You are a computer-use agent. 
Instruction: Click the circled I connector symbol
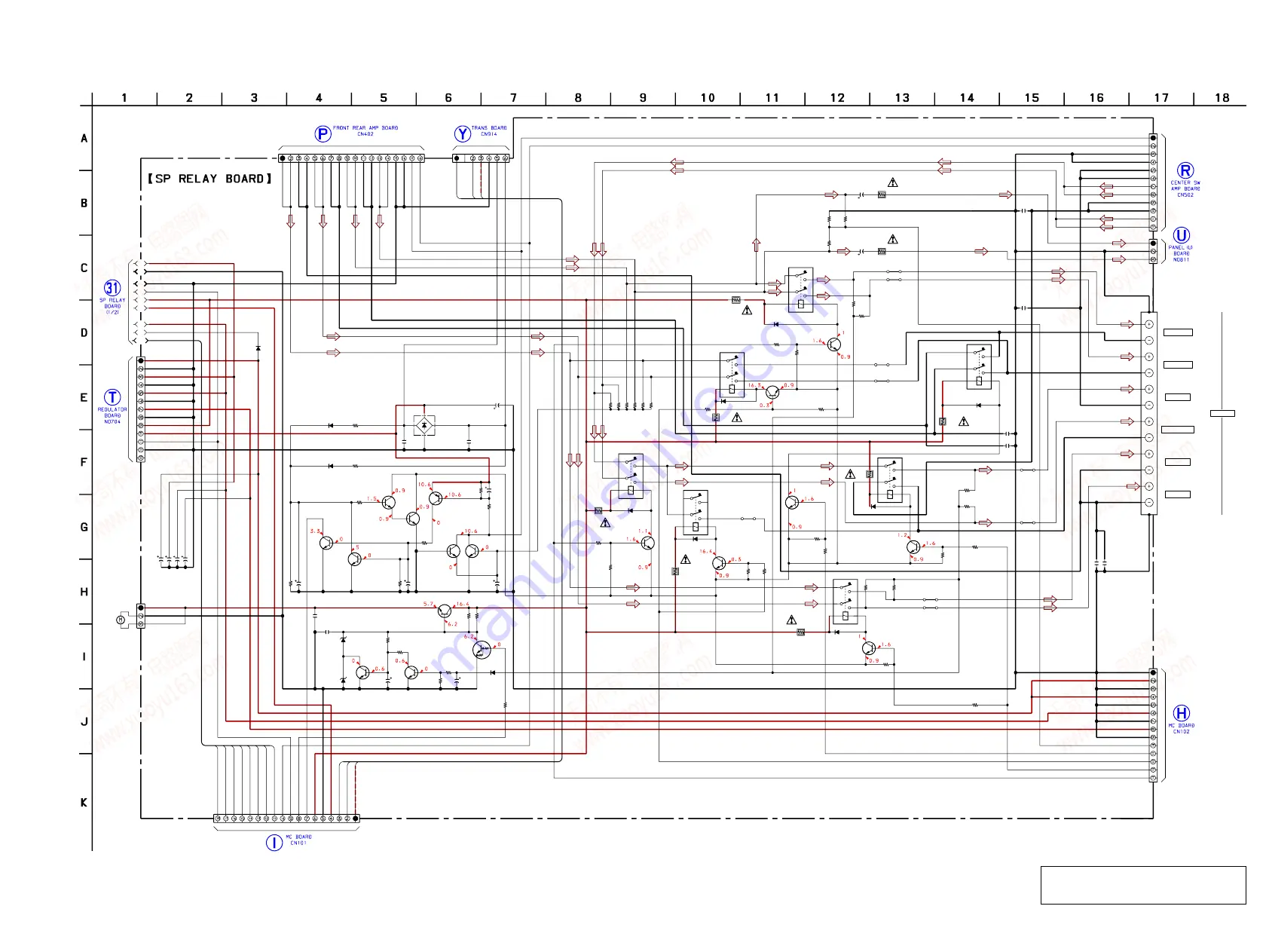274,843
